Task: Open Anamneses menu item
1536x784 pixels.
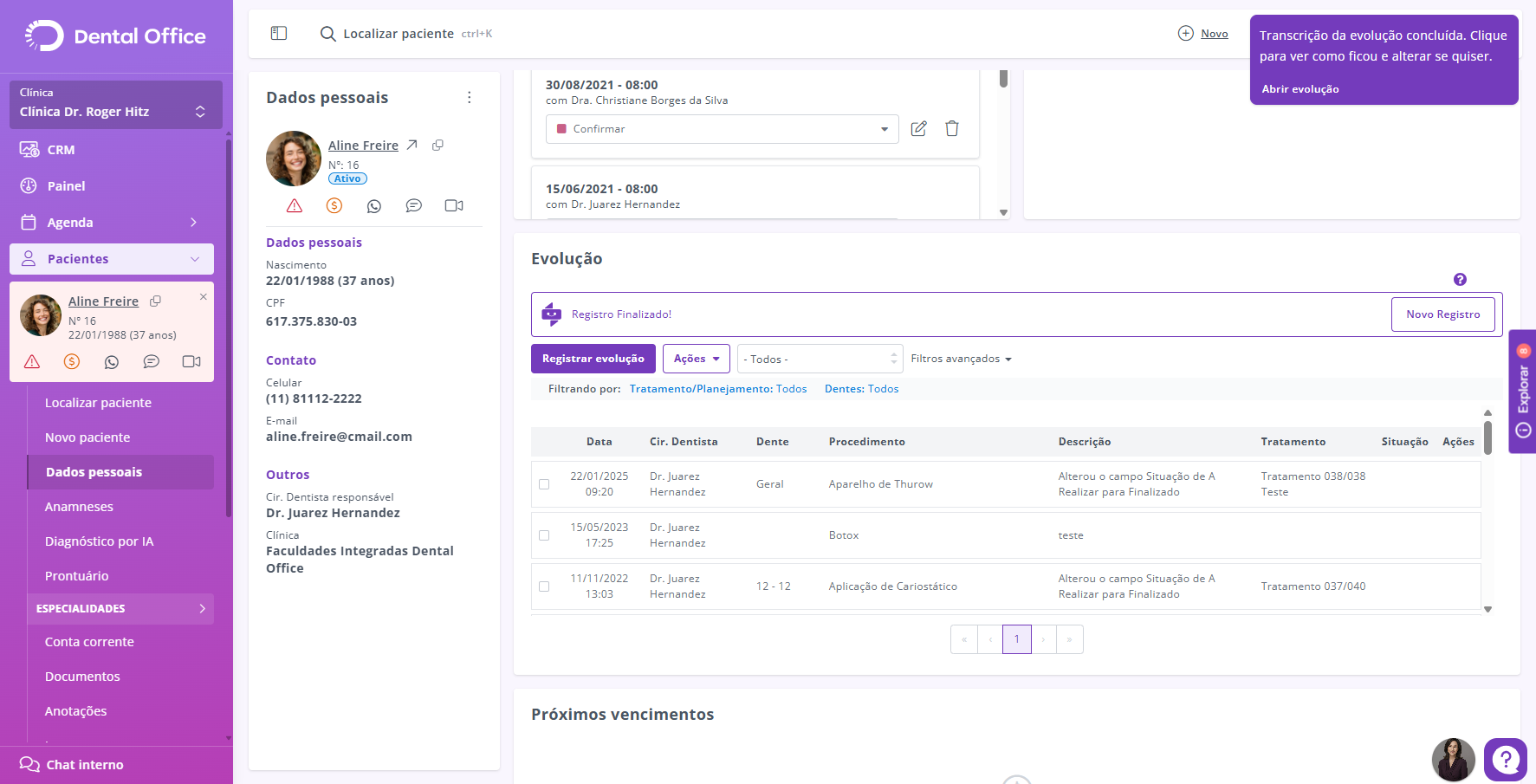Action: pyautogui.click(x=79, y=507)
